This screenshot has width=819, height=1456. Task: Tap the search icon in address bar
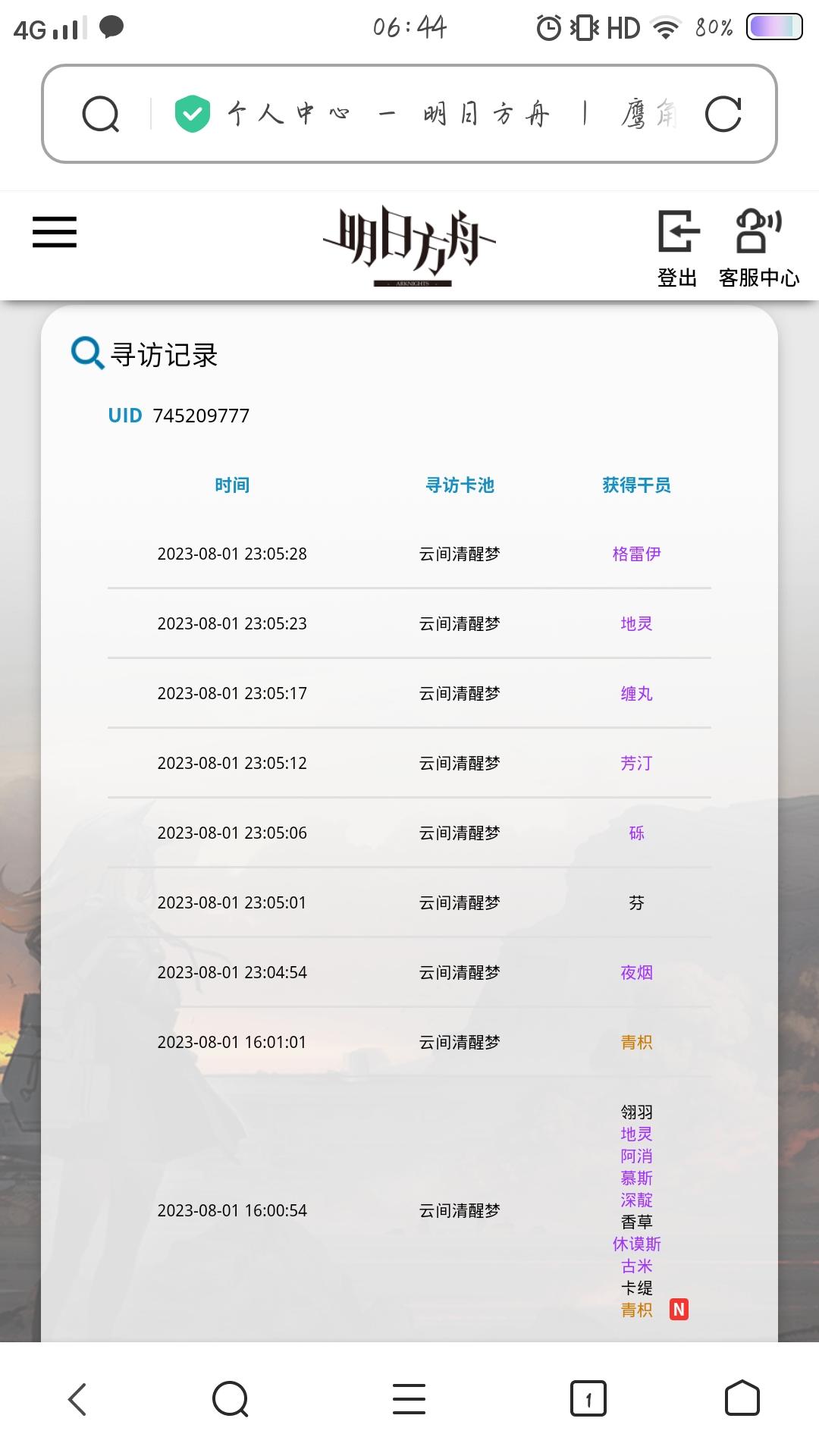(101, 115)
